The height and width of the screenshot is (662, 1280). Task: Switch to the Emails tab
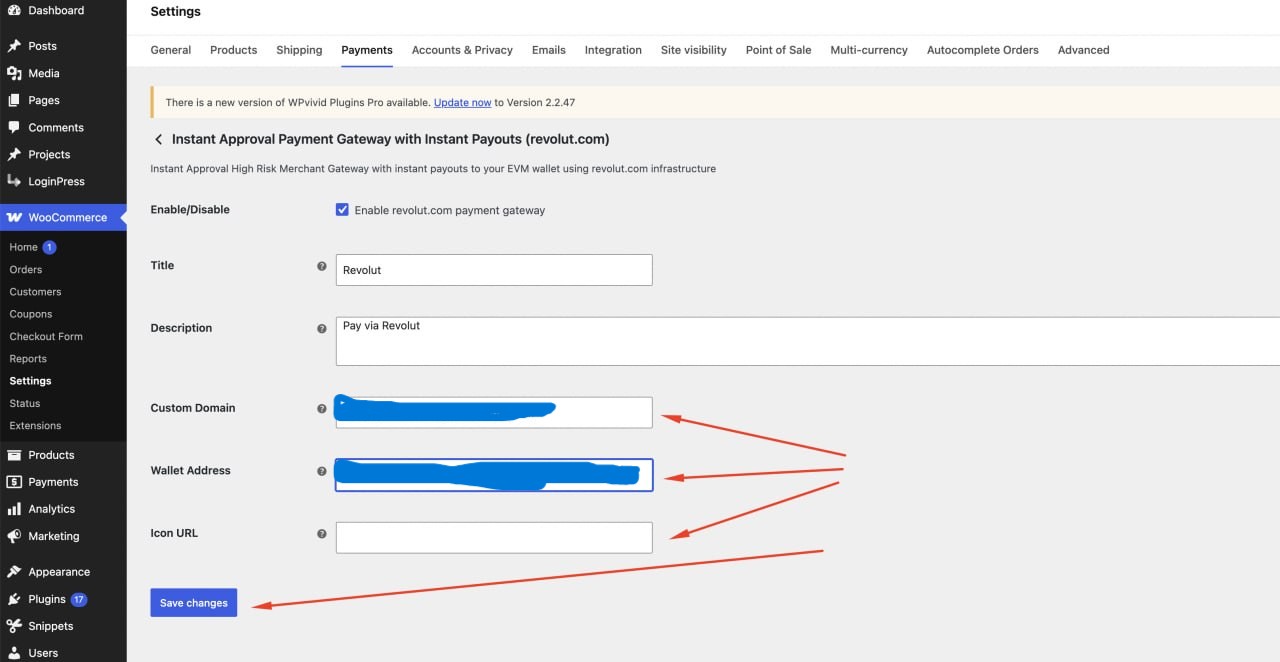549,50
